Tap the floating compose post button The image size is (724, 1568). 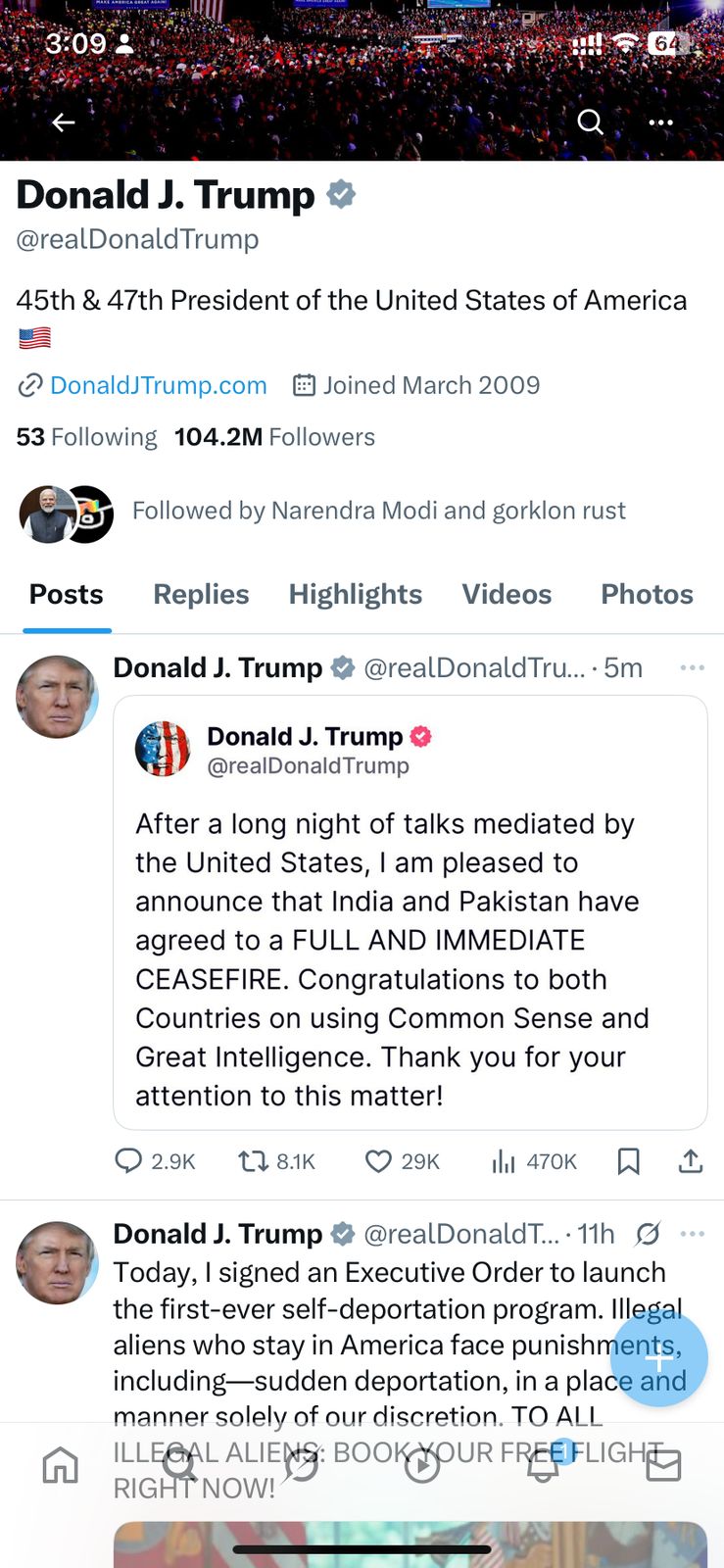pos(658,1358)
